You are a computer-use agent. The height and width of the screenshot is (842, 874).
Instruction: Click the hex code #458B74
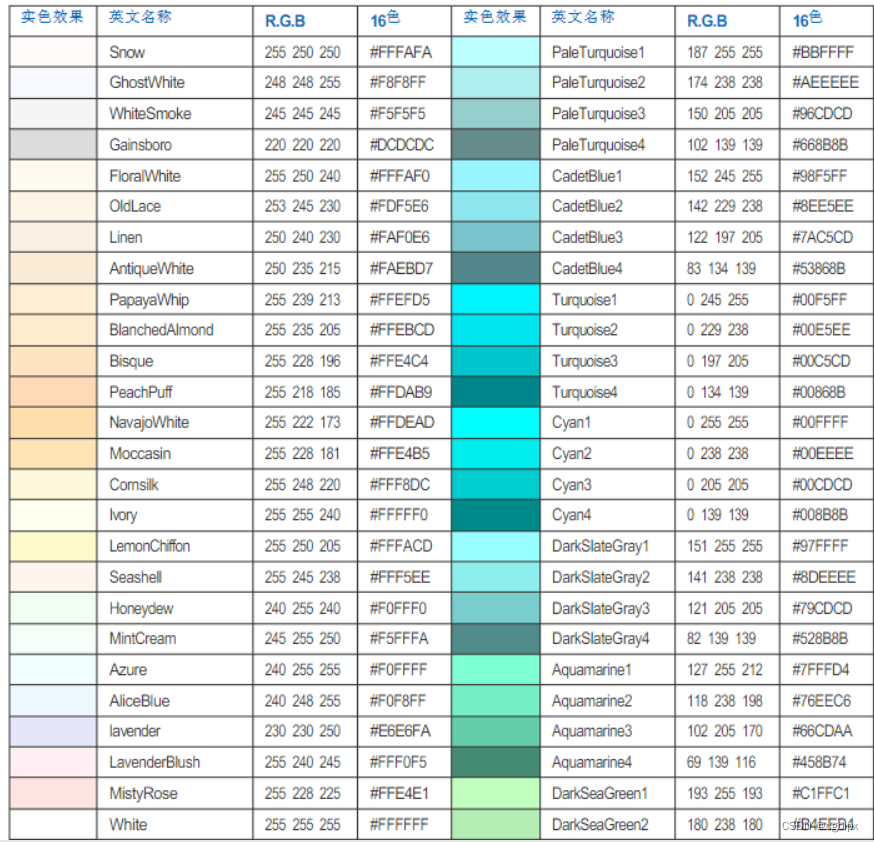(819, 762)
